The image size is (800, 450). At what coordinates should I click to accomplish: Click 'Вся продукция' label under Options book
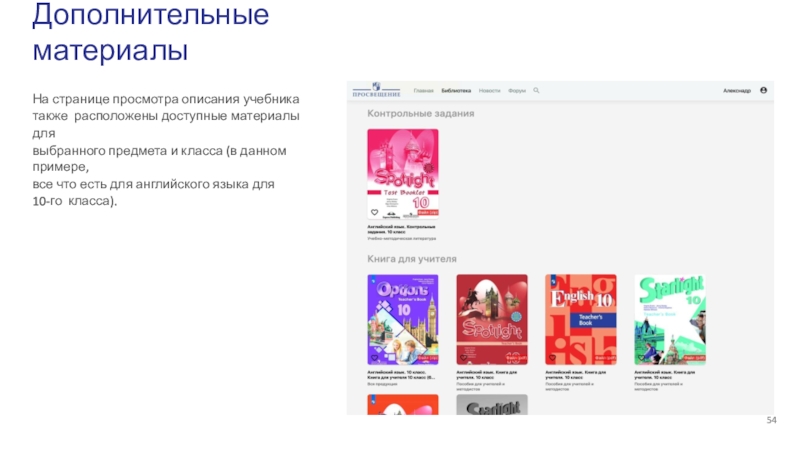click(x=382, y=384)
